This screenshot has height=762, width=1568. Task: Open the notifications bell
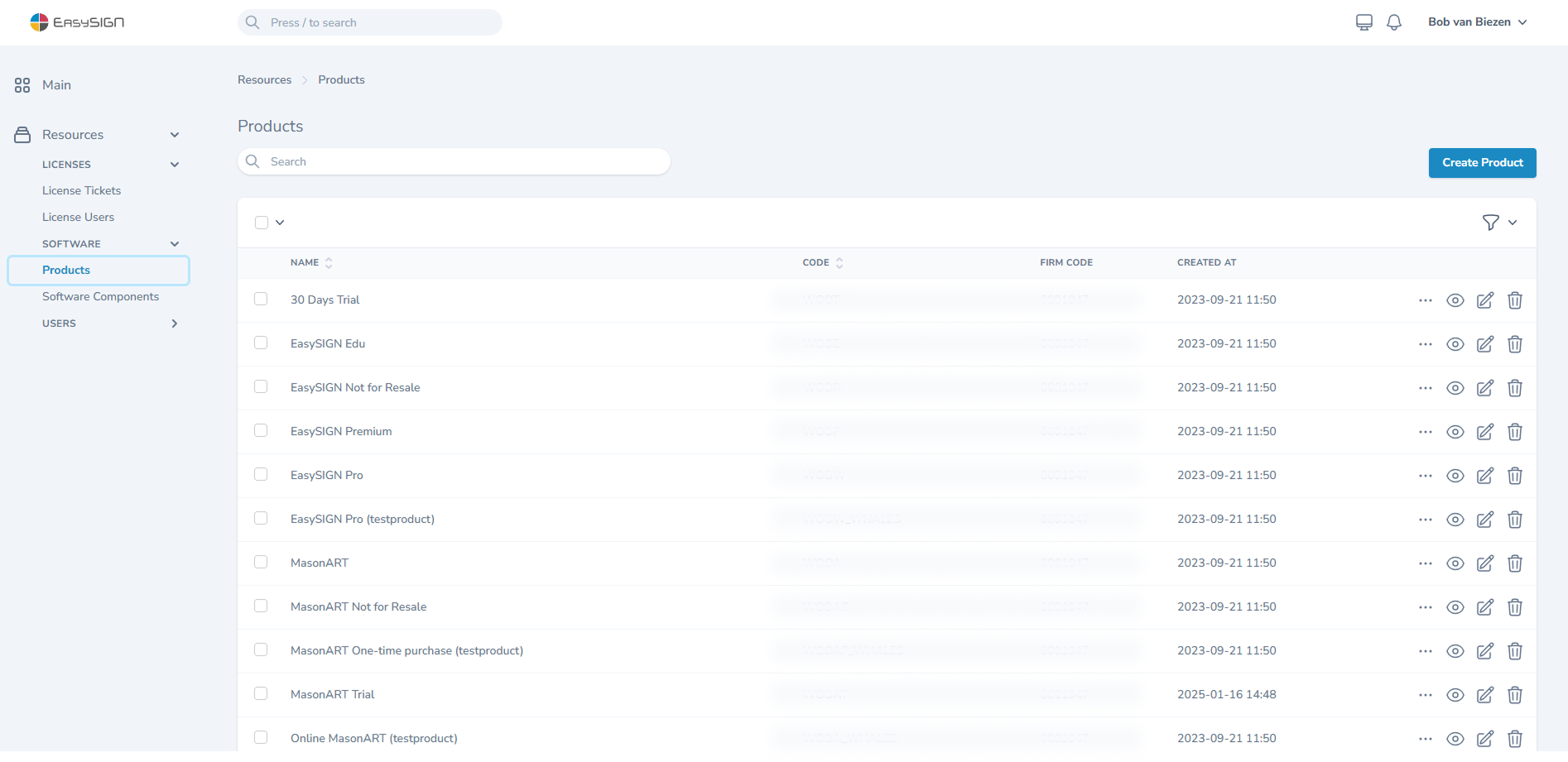click(x=1394, y=22)
